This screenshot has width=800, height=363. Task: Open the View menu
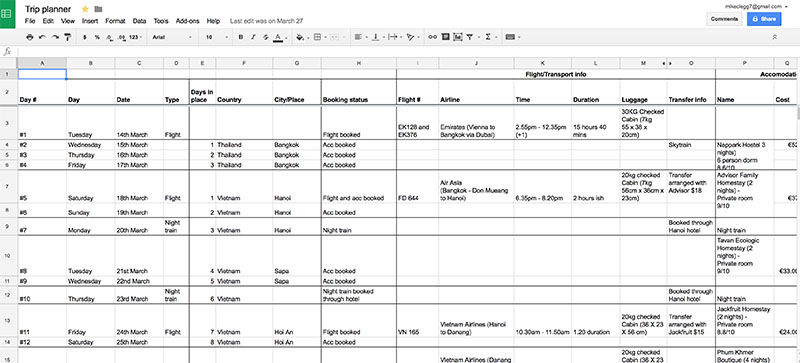(x=68, y=21)
